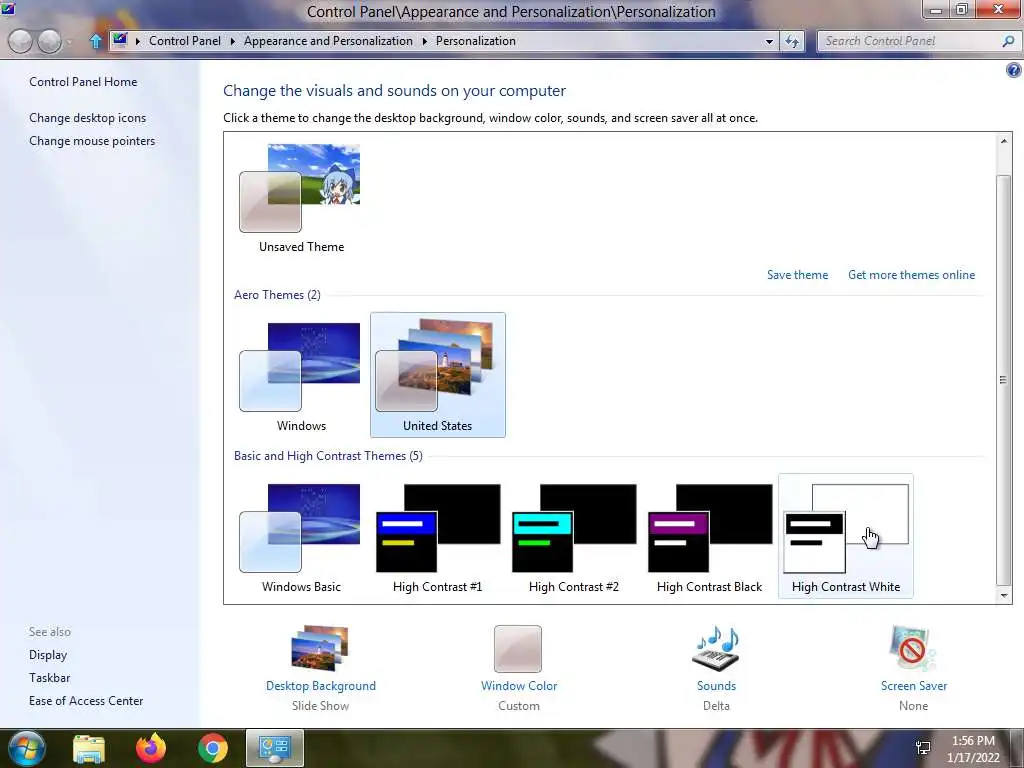Viewport: 1024px width, 768px height.
Task: Open the address bar history dropdown
Action: [x=769, y=41]
